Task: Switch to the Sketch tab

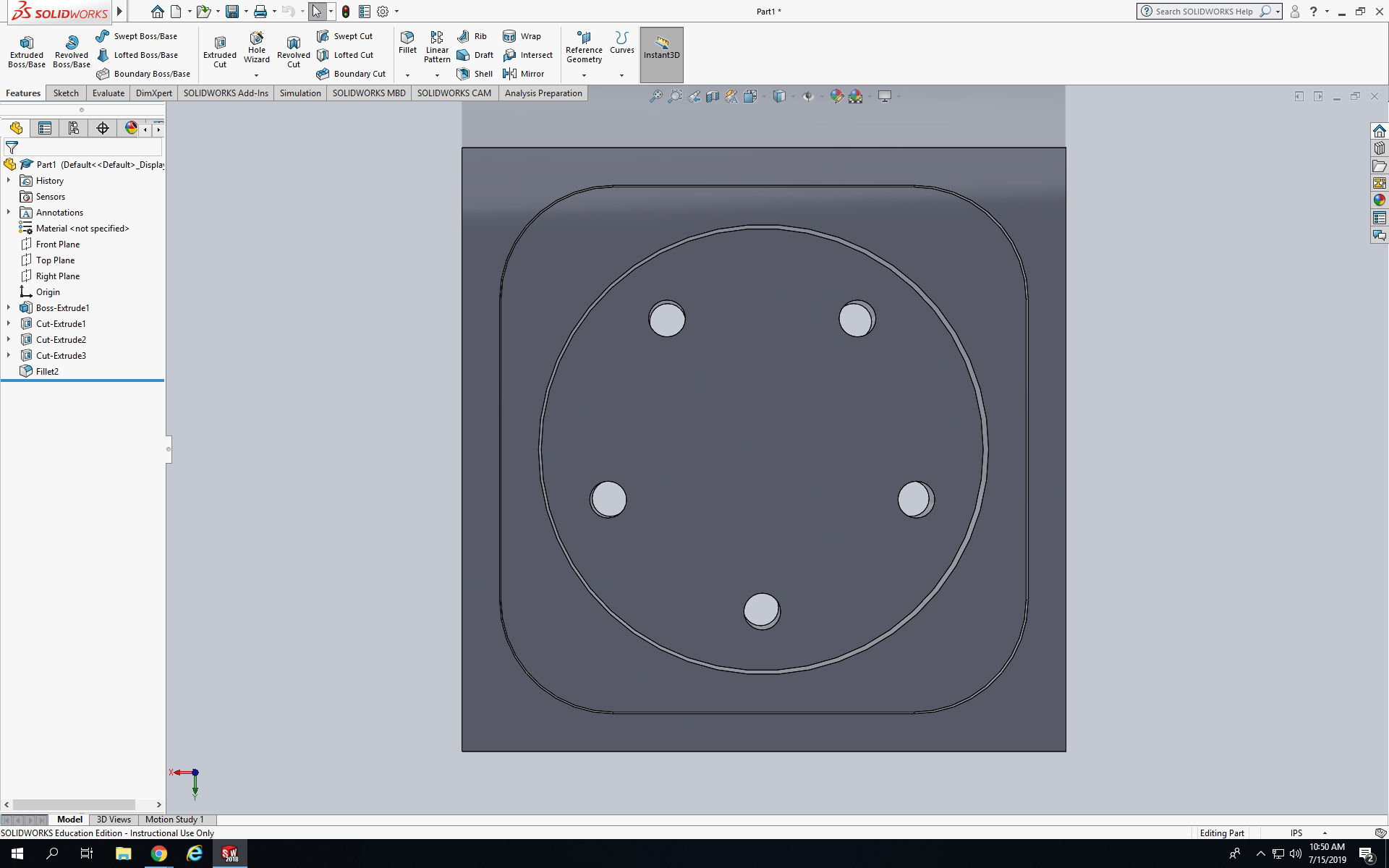Action: click(x=66, y=93)
